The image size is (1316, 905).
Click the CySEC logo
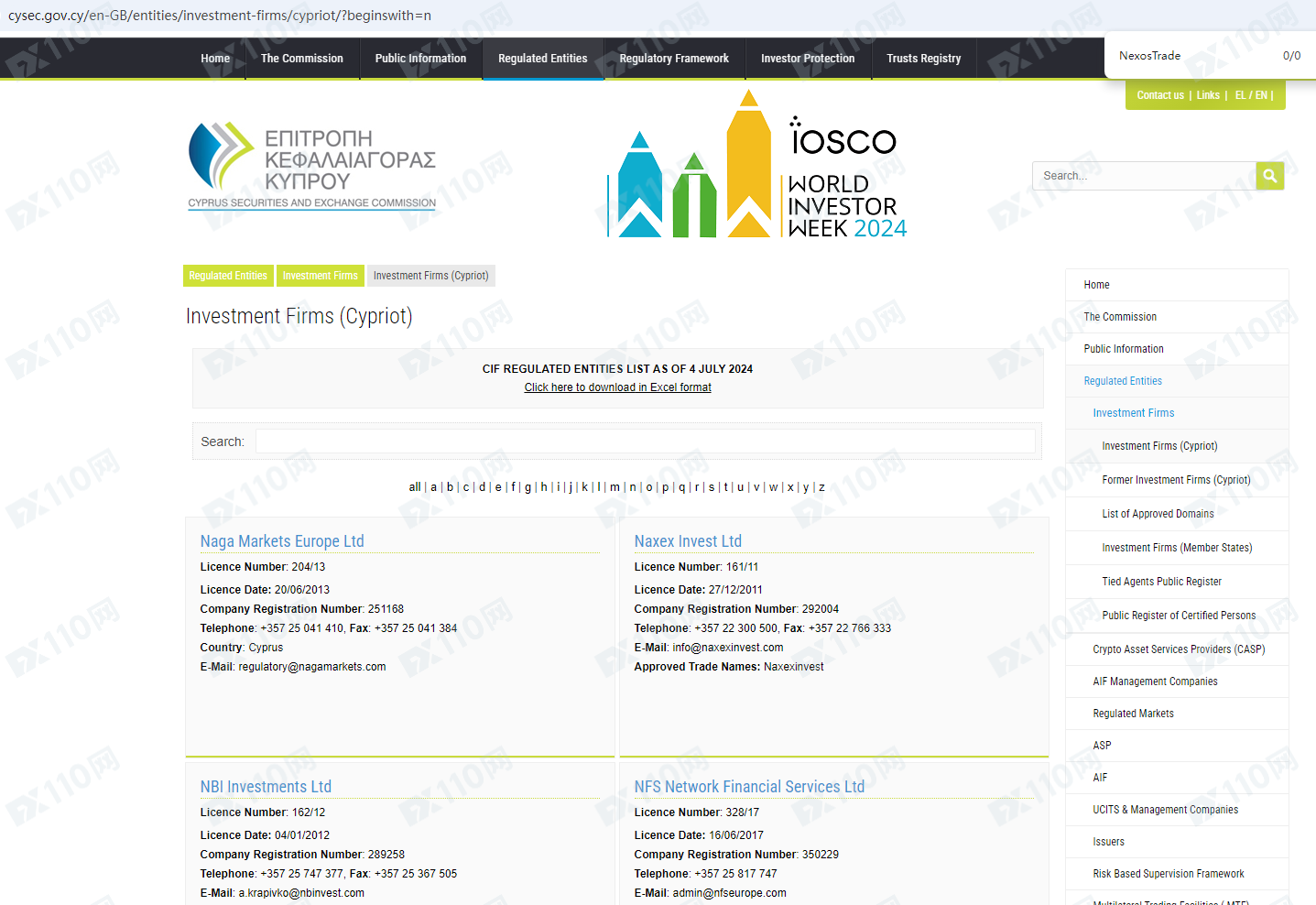[311, 165]
